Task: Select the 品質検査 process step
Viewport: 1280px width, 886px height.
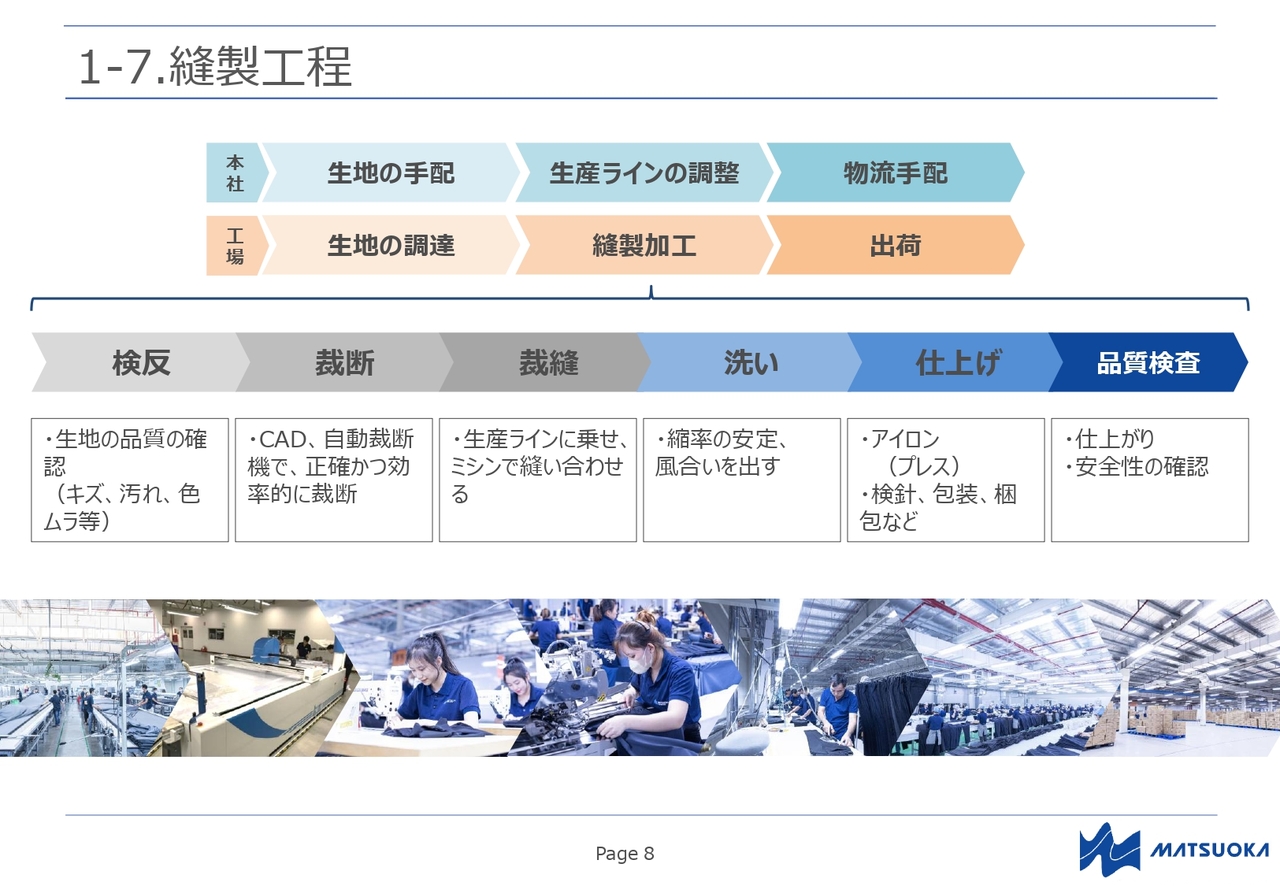Action: point(1148,363)
